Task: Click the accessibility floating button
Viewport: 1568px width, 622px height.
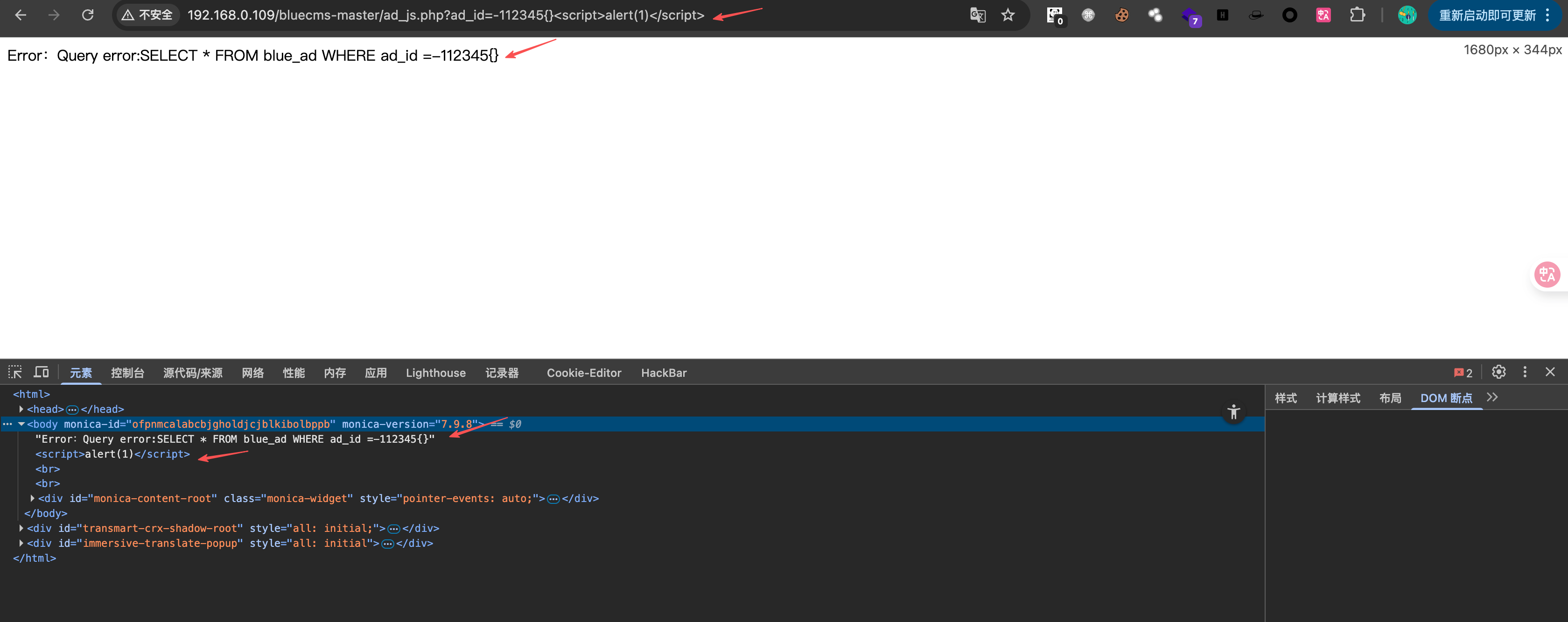Action: [x=1234, y=412]
